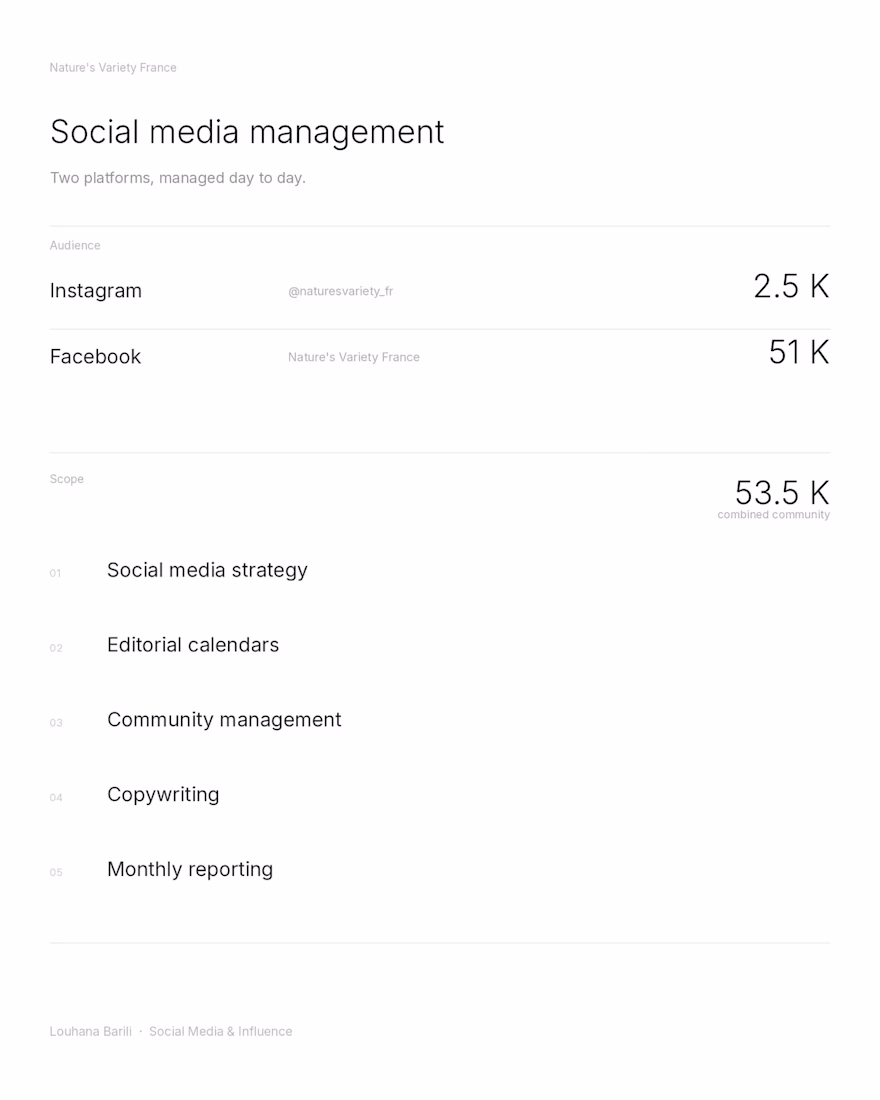Select the 53.5 K combined total
This screenshot has width=880, height=1100.
pos(782,492)
